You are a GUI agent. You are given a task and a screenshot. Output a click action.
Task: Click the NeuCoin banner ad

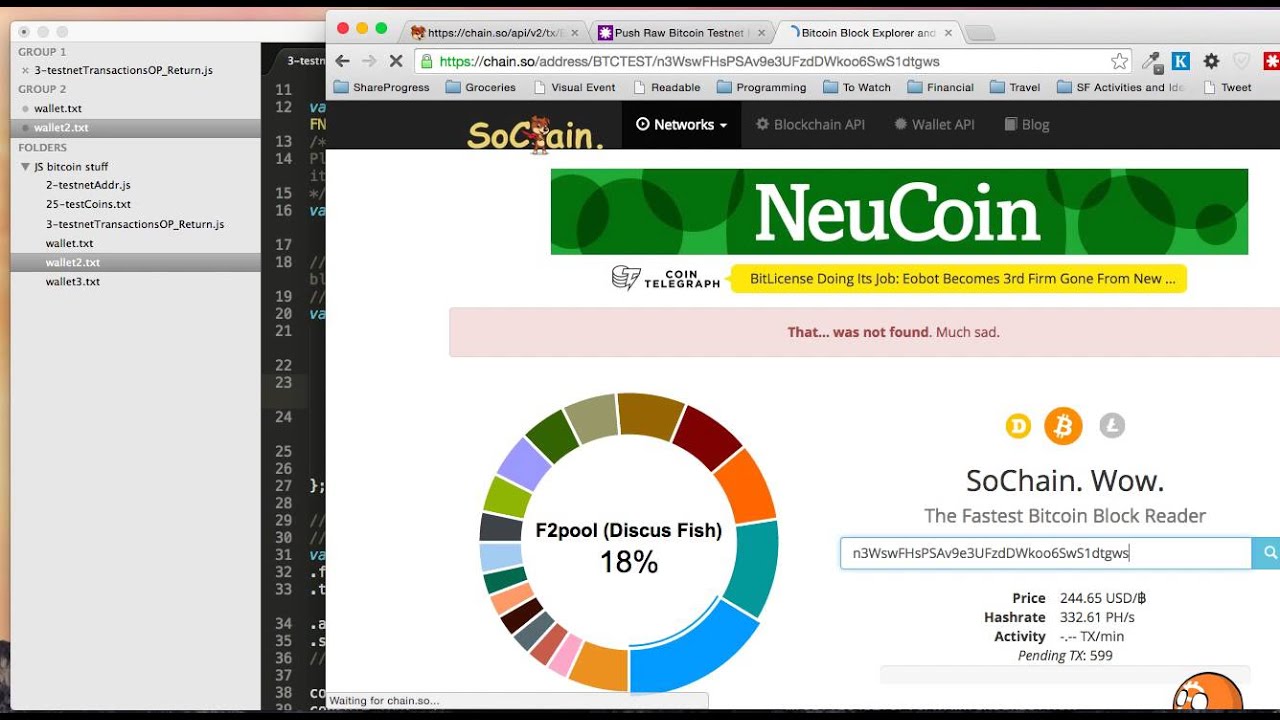click(899, 211)
